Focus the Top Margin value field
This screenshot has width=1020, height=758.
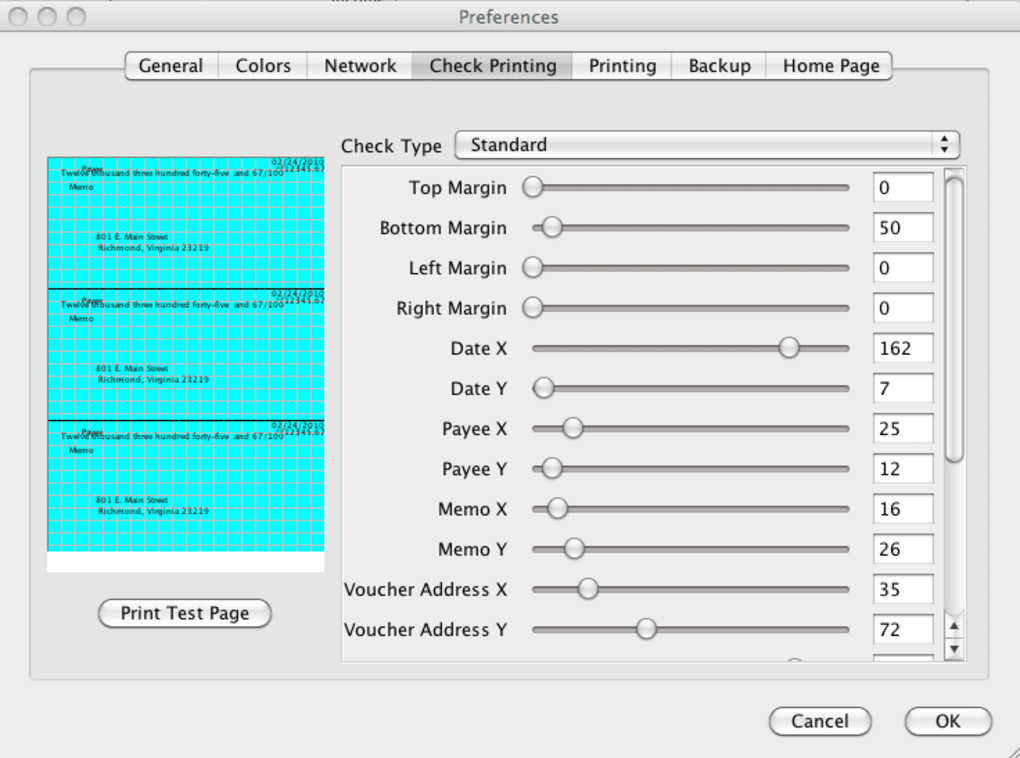tap(903, 187)
